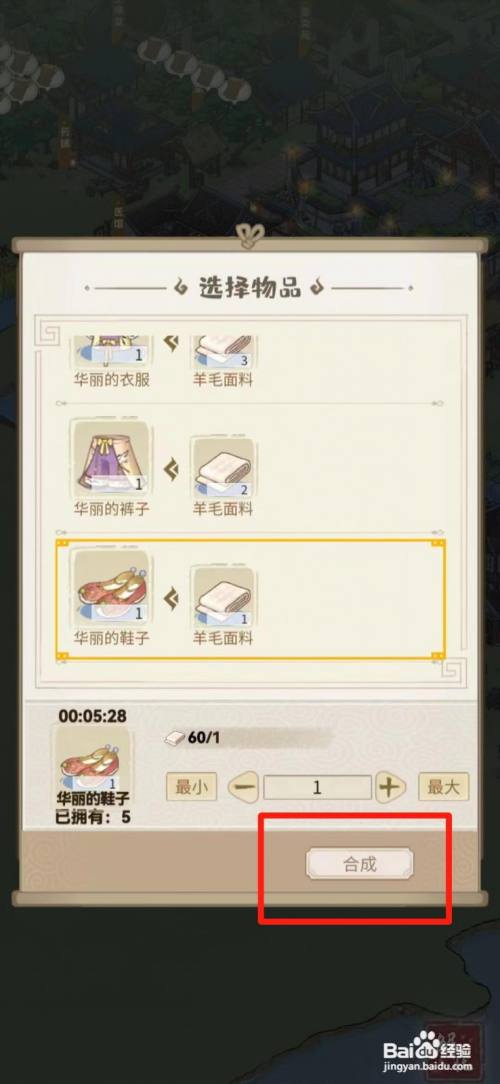Set quantity to 最大 maximum
The width and height of the screenshot is (500, 1084).
click(x=443, y=787)
